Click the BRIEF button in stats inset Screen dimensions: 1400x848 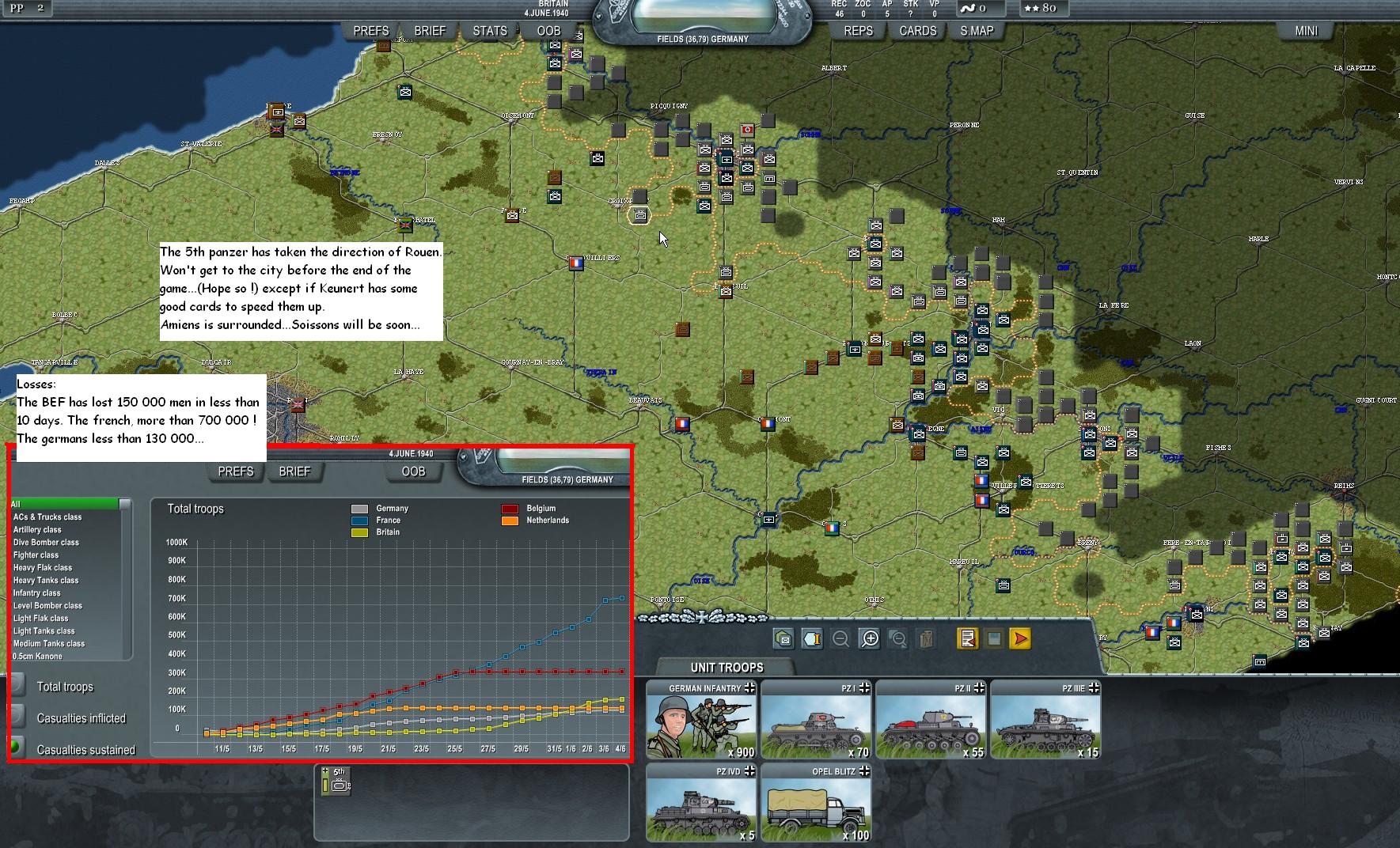(x=294, y=471)
